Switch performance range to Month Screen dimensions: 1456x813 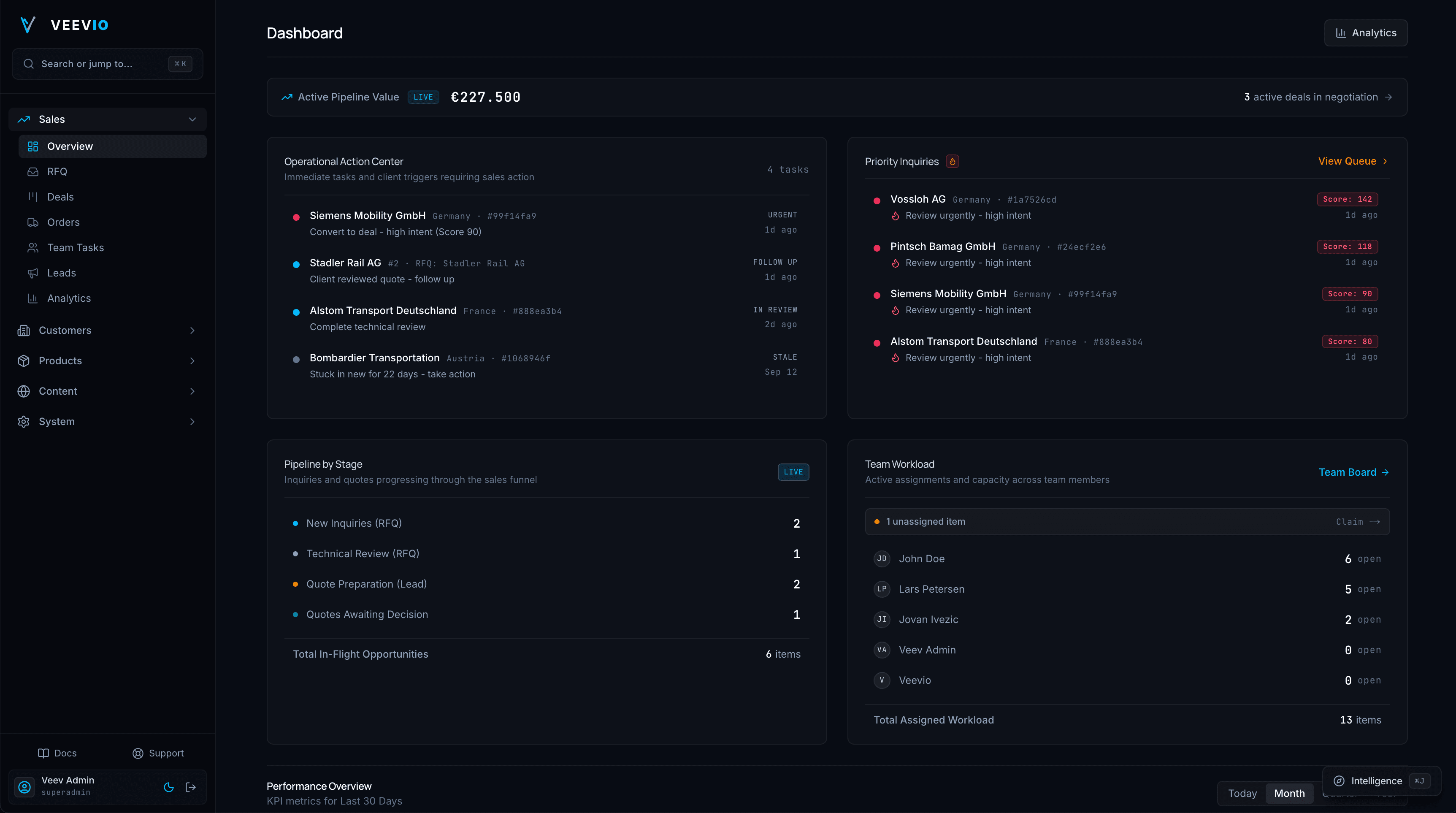click(1289, 793)
